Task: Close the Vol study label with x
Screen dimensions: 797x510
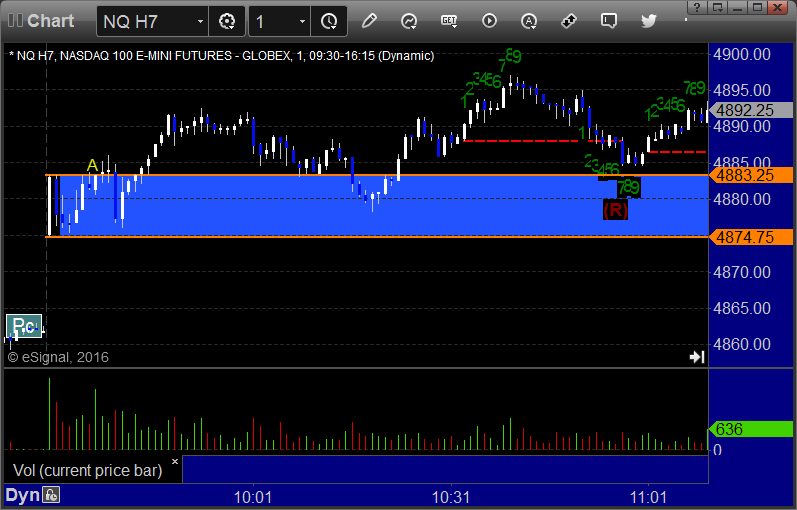Action: [x=175, y=462]
